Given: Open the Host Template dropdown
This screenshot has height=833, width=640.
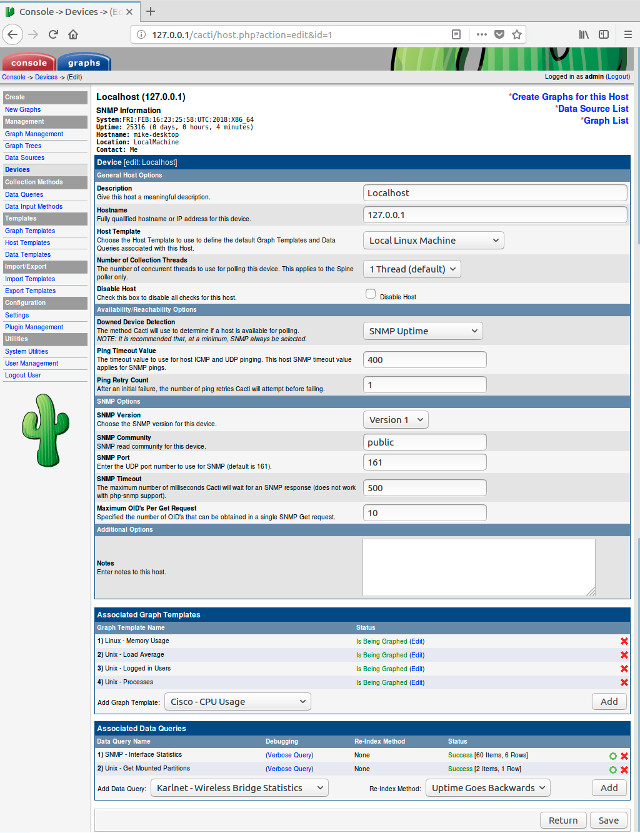Looking at the screenshot, I should [x=433, y=240].
